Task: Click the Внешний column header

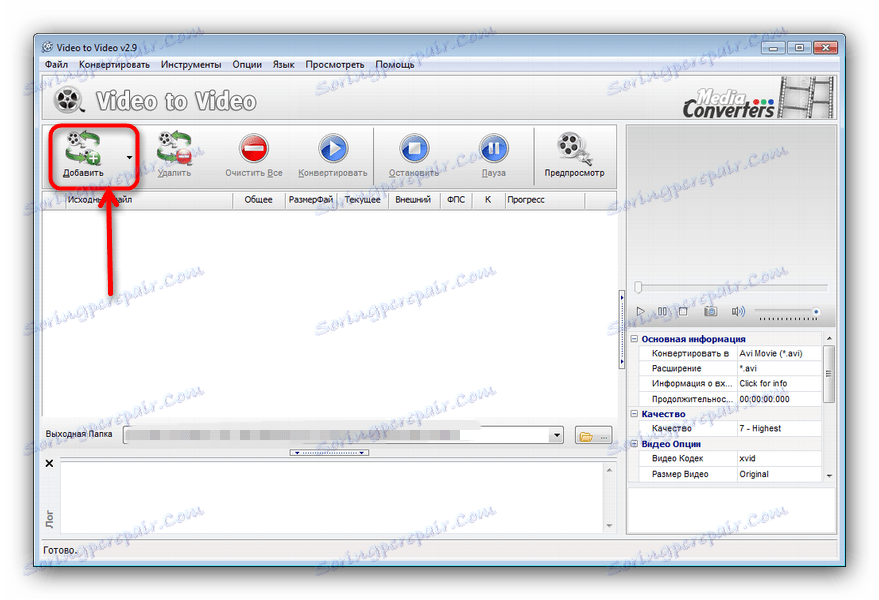Action: (413, 200)
